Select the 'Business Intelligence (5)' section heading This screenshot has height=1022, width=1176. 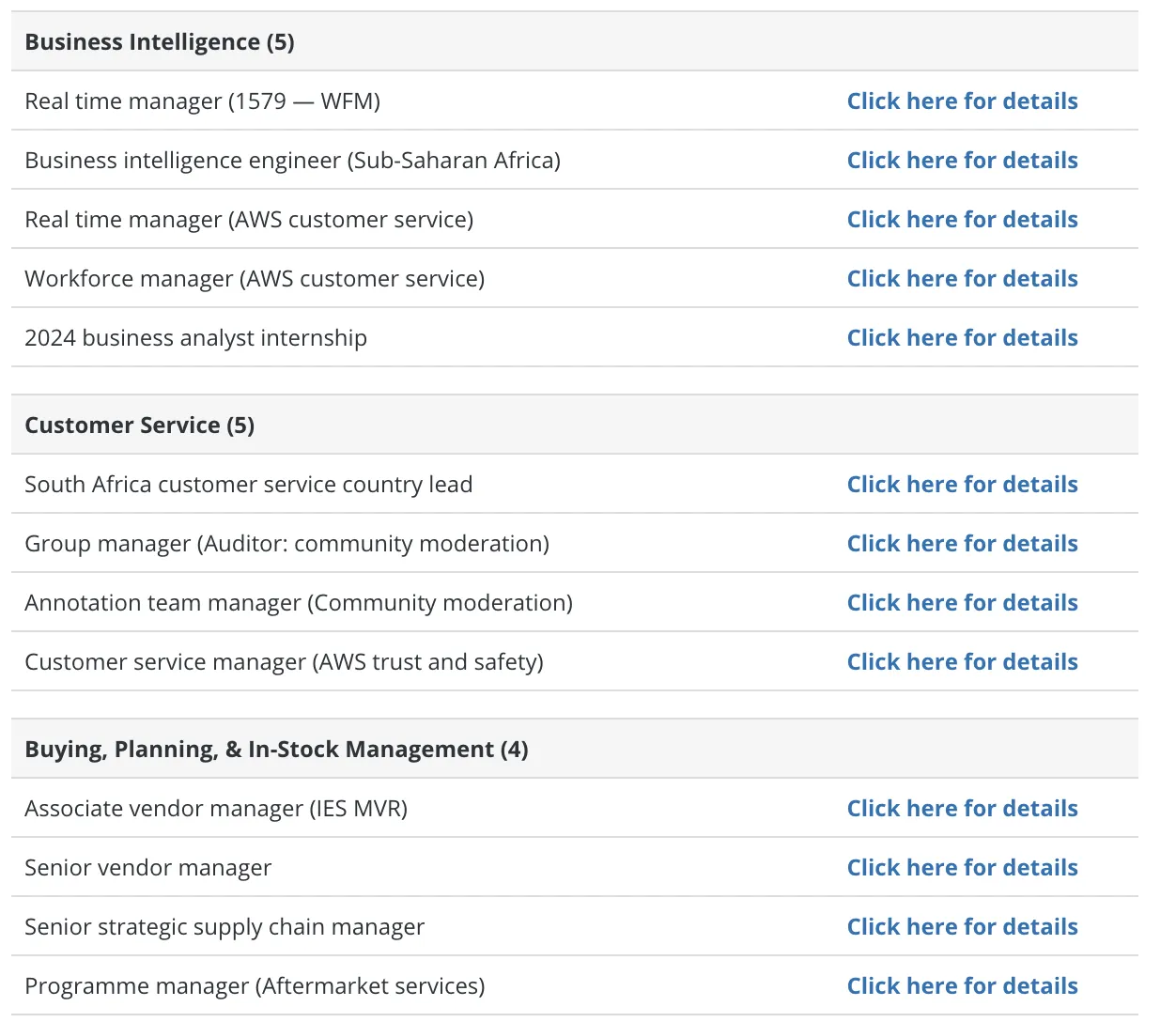coord(160,42)
